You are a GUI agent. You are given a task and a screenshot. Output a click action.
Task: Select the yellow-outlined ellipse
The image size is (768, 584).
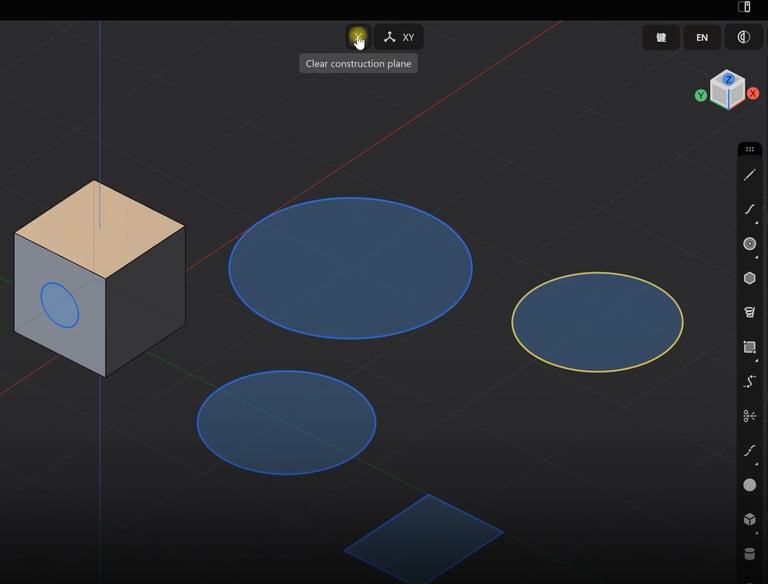coord(597,322)
